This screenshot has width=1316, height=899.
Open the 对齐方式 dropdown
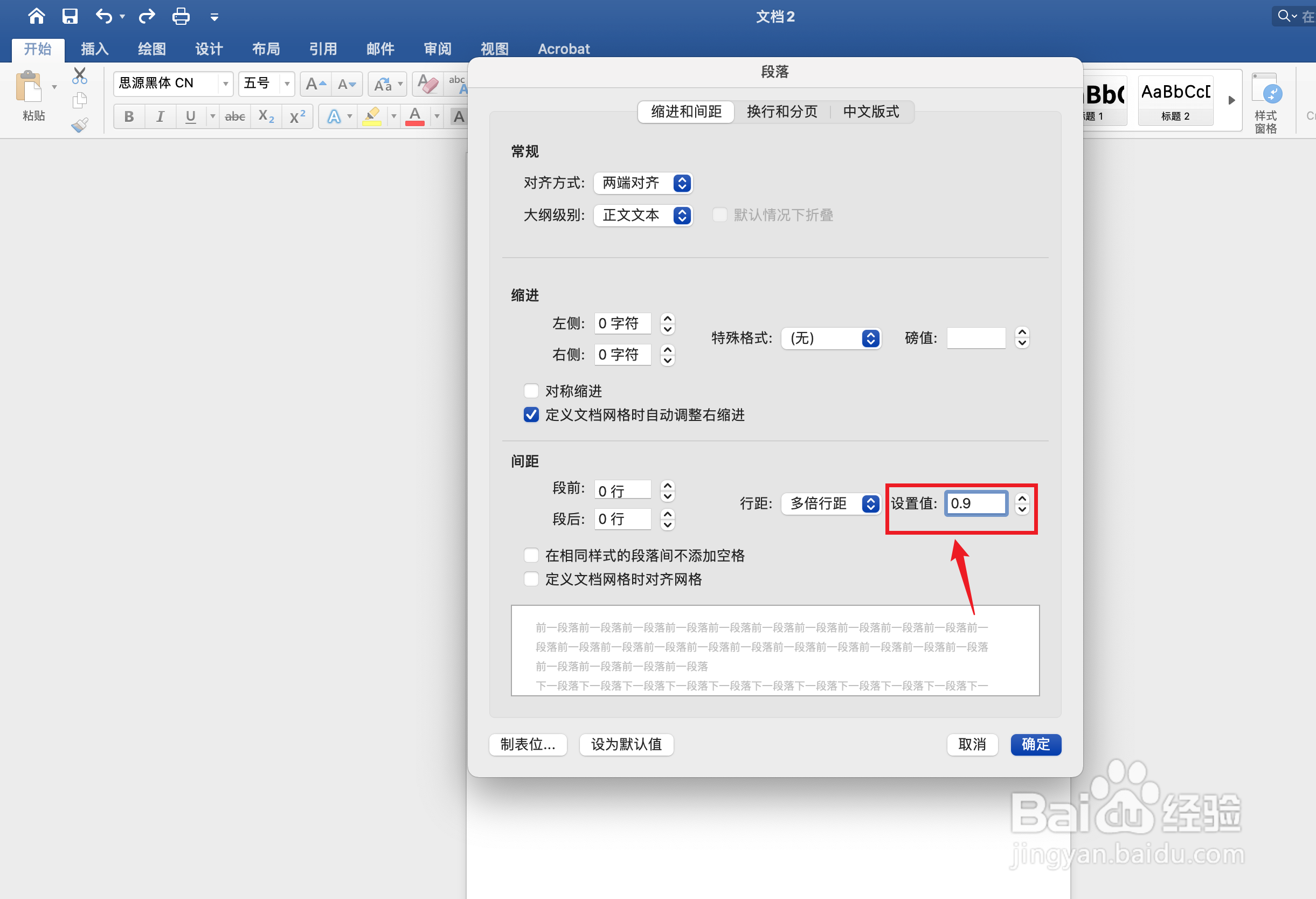643,183
